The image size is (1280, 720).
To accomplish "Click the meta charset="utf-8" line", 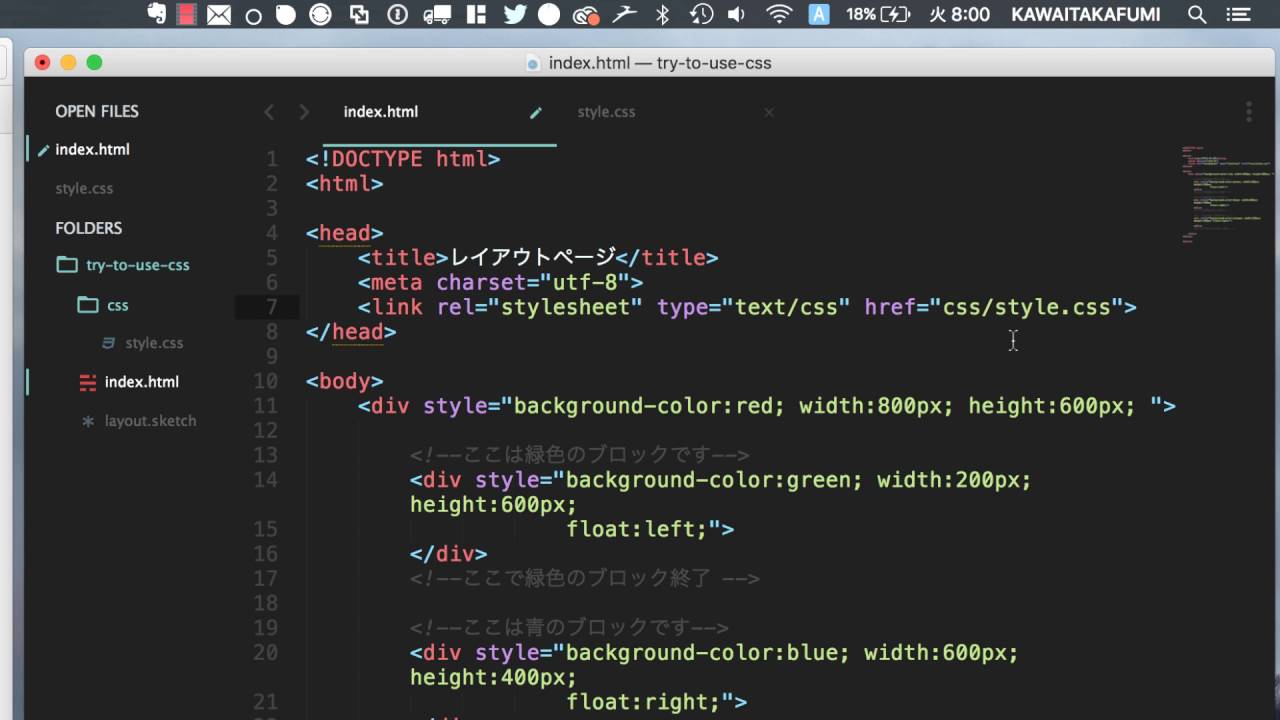I will tap(500, 283).
